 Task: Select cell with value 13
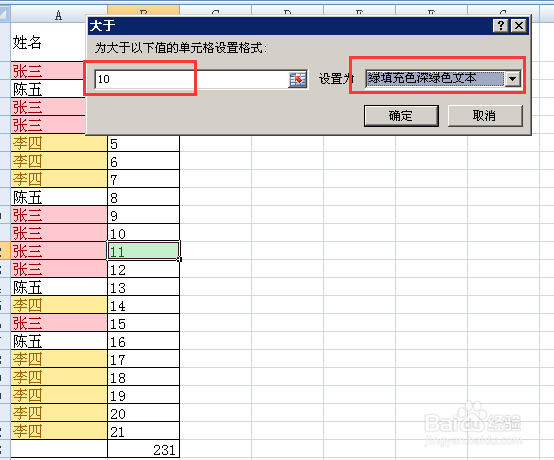click(x=143, y=287)
